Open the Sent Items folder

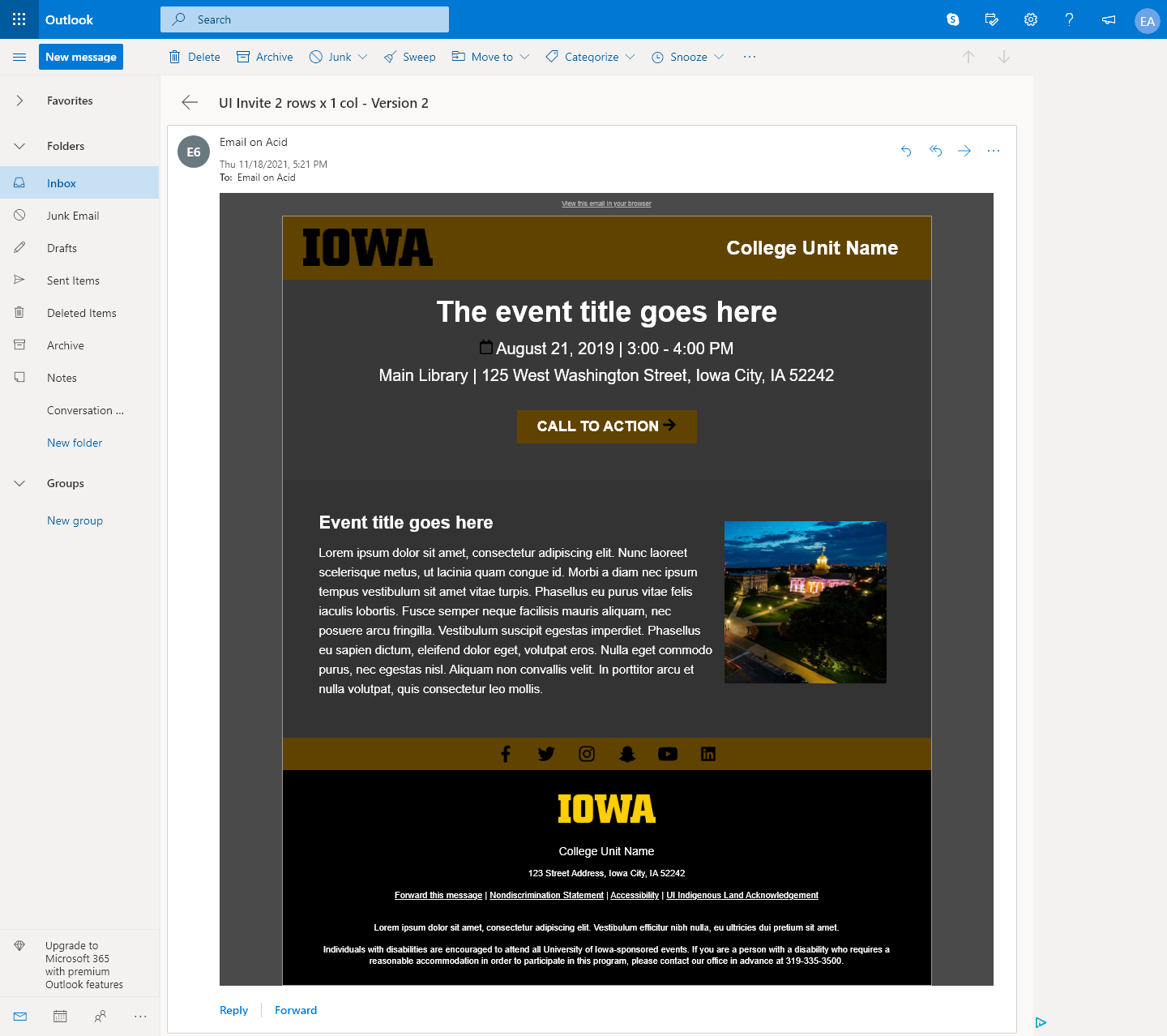click(73, 280)
